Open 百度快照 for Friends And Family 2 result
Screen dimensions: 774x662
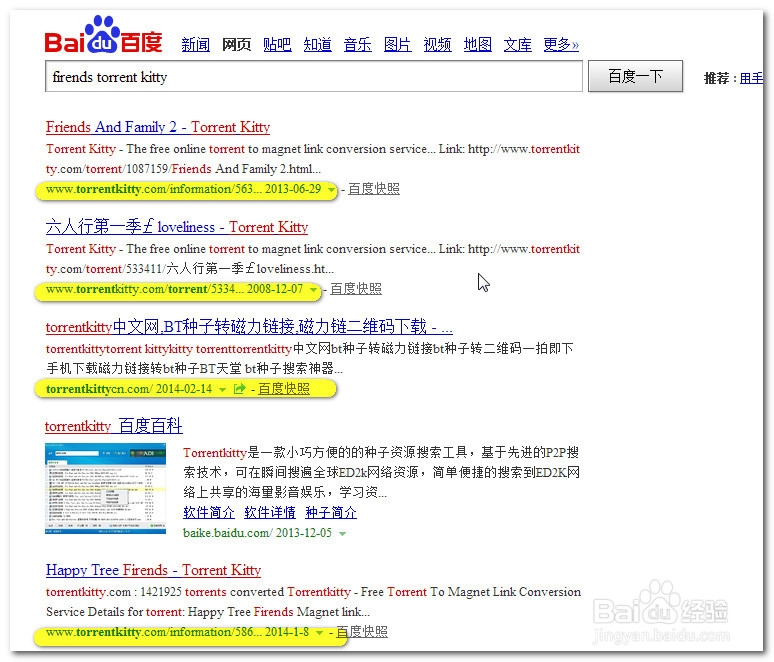click(x=374, y=189)
